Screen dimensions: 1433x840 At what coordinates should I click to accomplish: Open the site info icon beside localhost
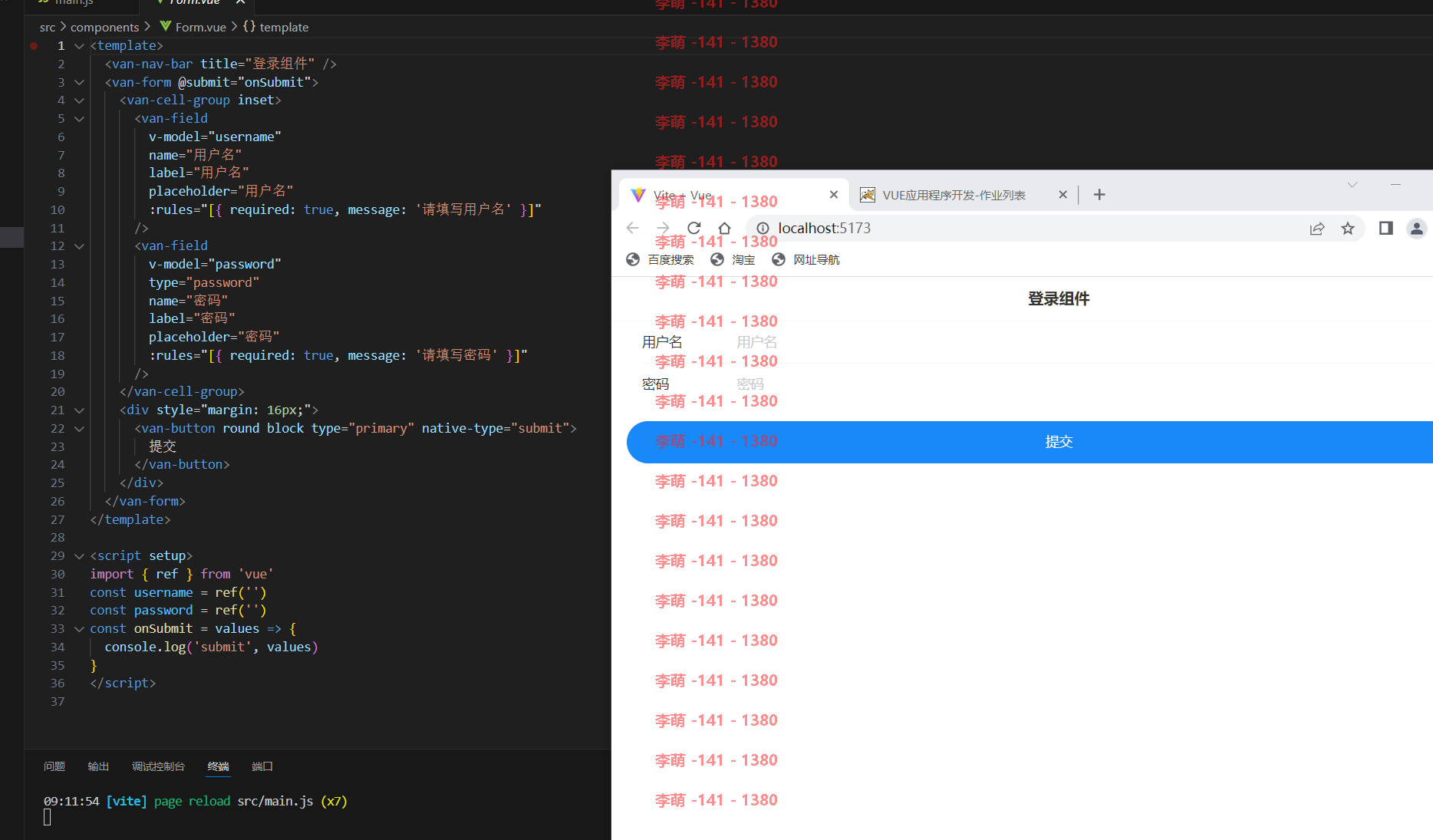pos(763,228)
